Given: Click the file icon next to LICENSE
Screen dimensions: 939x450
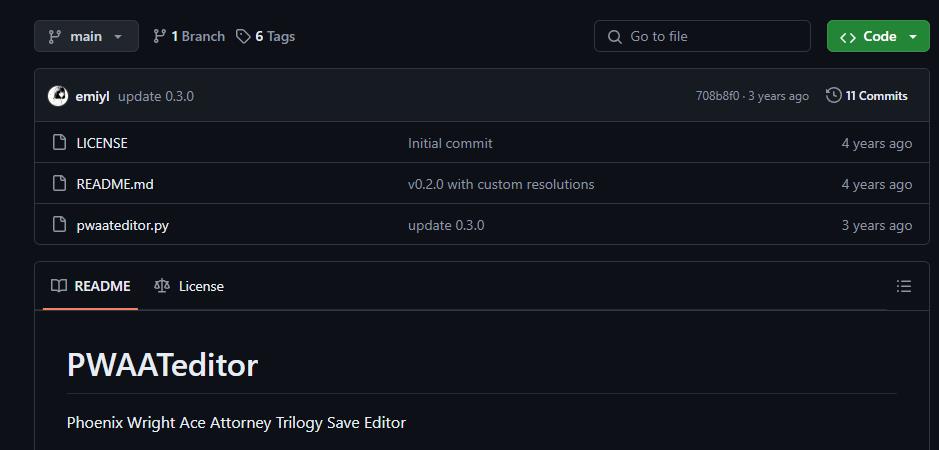Looking at the screenshot, I should pyautogui.click(x=59, y=143).
